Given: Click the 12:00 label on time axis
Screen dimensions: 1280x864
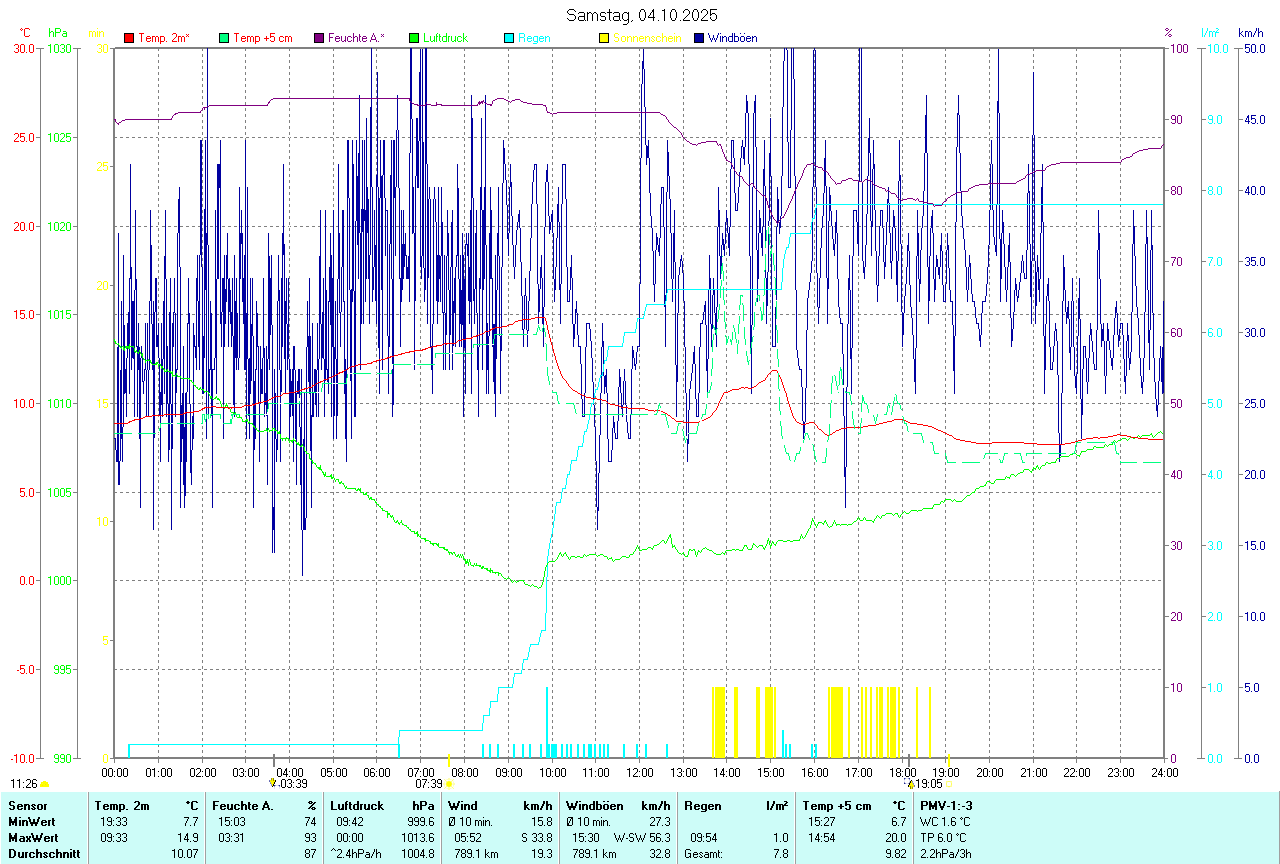Looking at the screenshot, I should [639, 773].
